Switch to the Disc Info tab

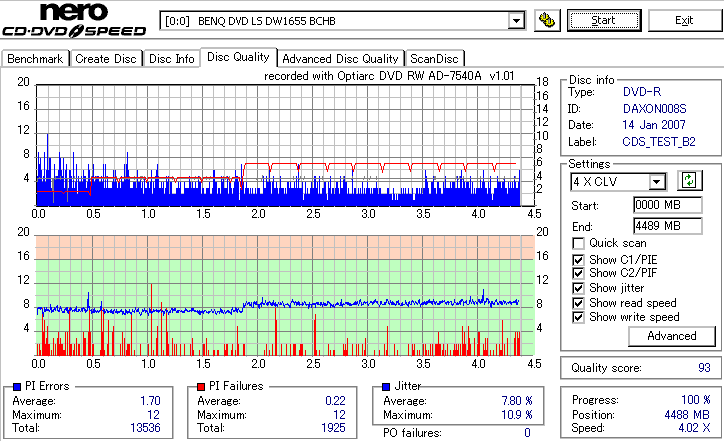172,59
